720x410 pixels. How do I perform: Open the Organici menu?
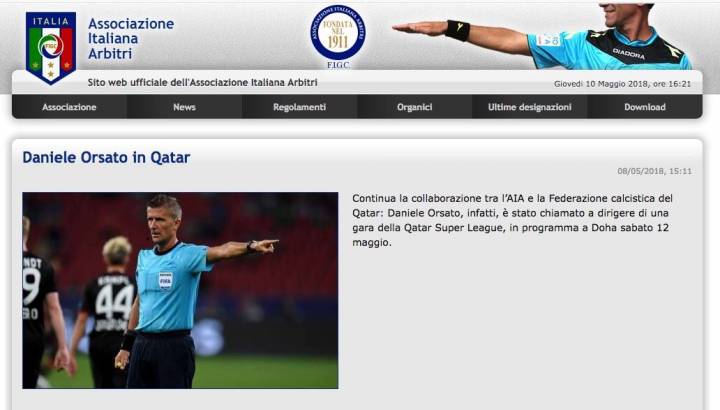point(415,107)
